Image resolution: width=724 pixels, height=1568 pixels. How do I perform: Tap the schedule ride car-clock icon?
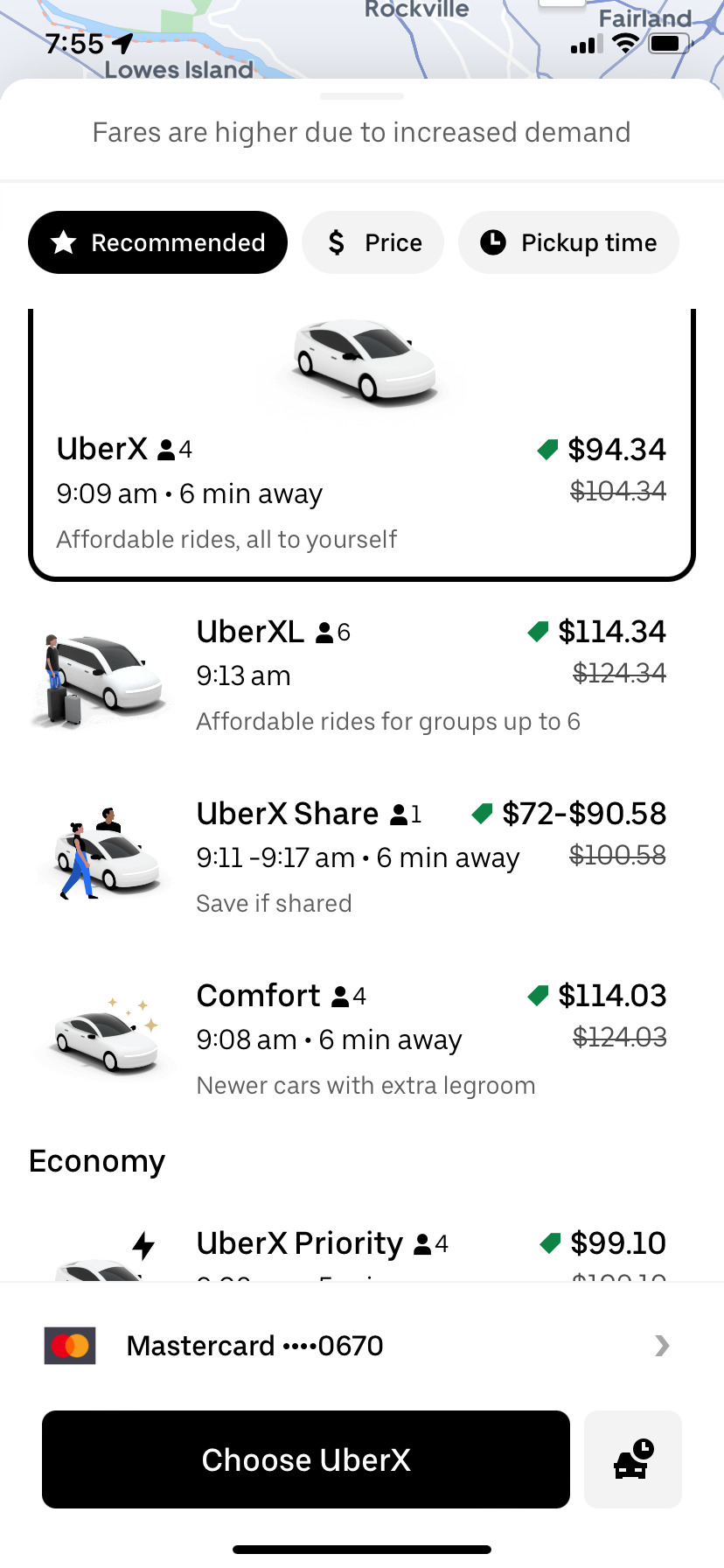coord(633,1459)
